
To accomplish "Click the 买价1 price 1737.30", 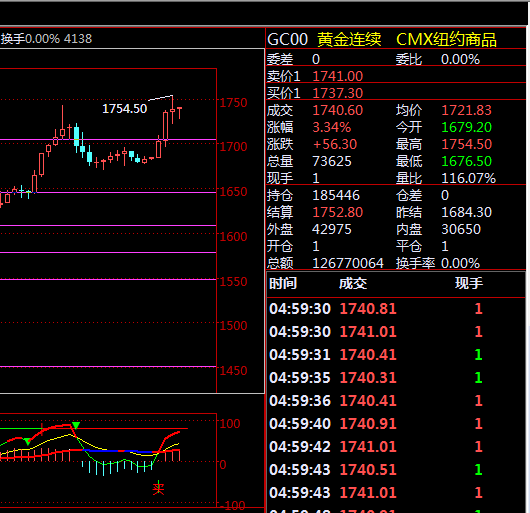I will [337, 93].
